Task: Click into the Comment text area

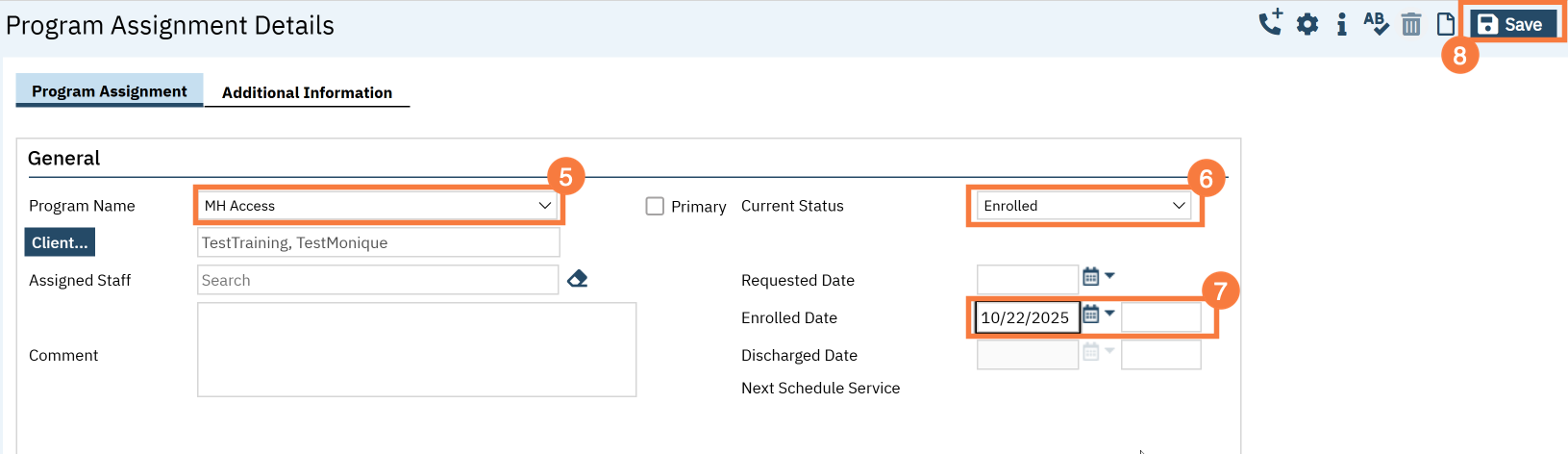Action: [416, 349]
